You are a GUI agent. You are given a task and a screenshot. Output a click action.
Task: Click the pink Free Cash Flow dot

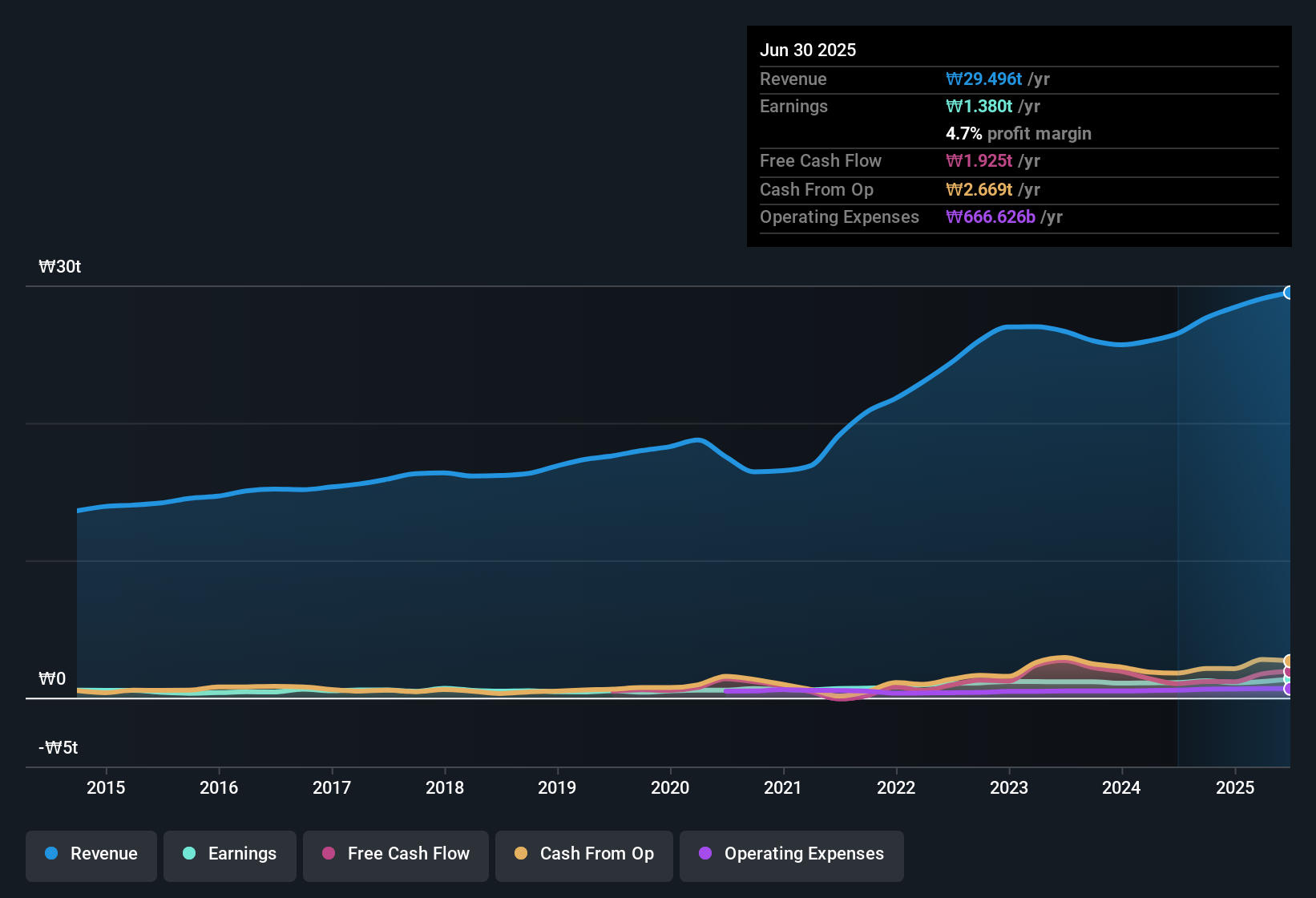(329, 853)
